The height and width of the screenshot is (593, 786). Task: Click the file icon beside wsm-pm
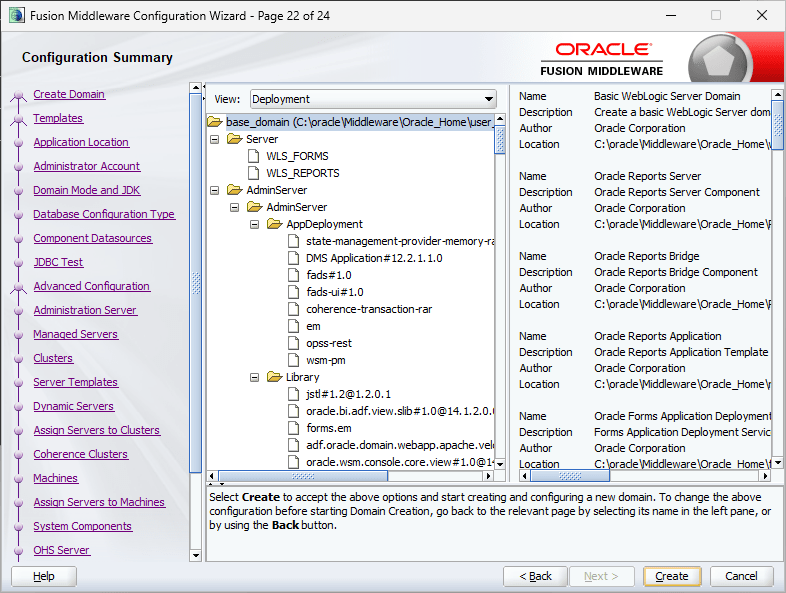[x=294, y=360]
